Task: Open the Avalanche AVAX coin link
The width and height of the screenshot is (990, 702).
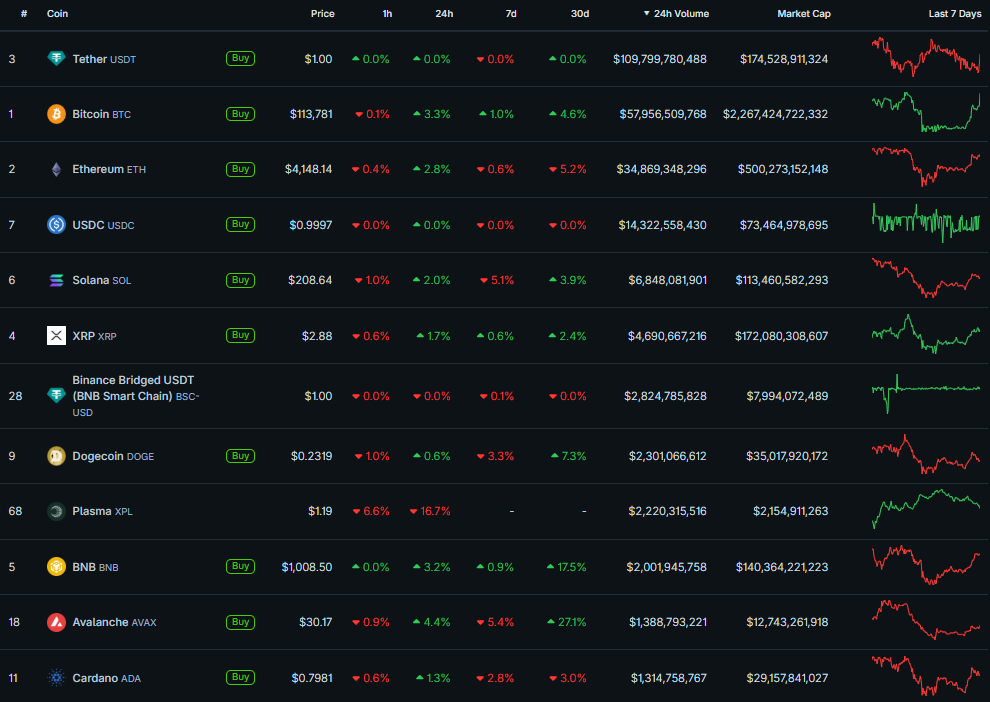Action: tap(114, 622)
